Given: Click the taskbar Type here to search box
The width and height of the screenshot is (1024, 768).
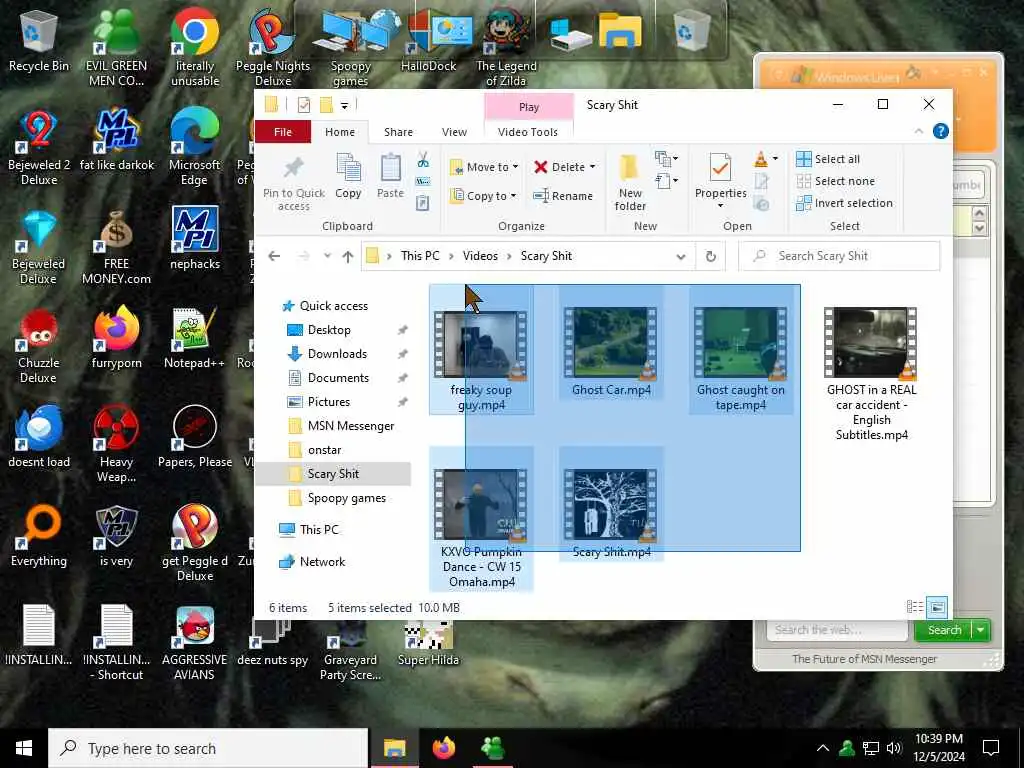Looking at the screenshot, I should [208, 748].
